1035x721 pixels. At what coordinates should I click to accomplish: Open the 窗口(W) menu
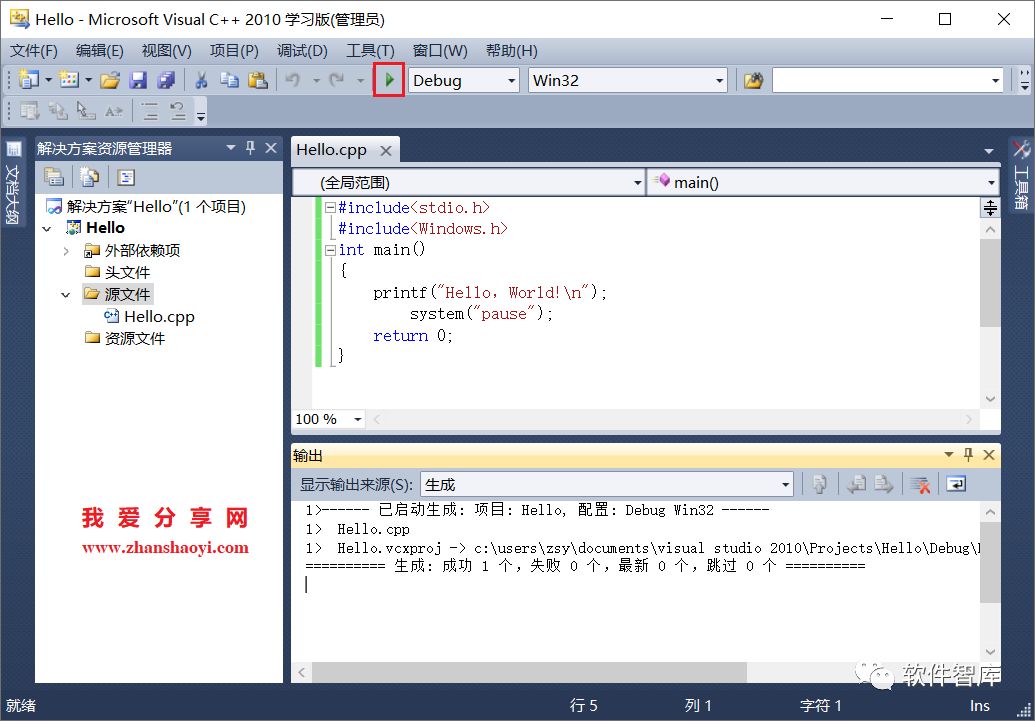pos(440,51)
